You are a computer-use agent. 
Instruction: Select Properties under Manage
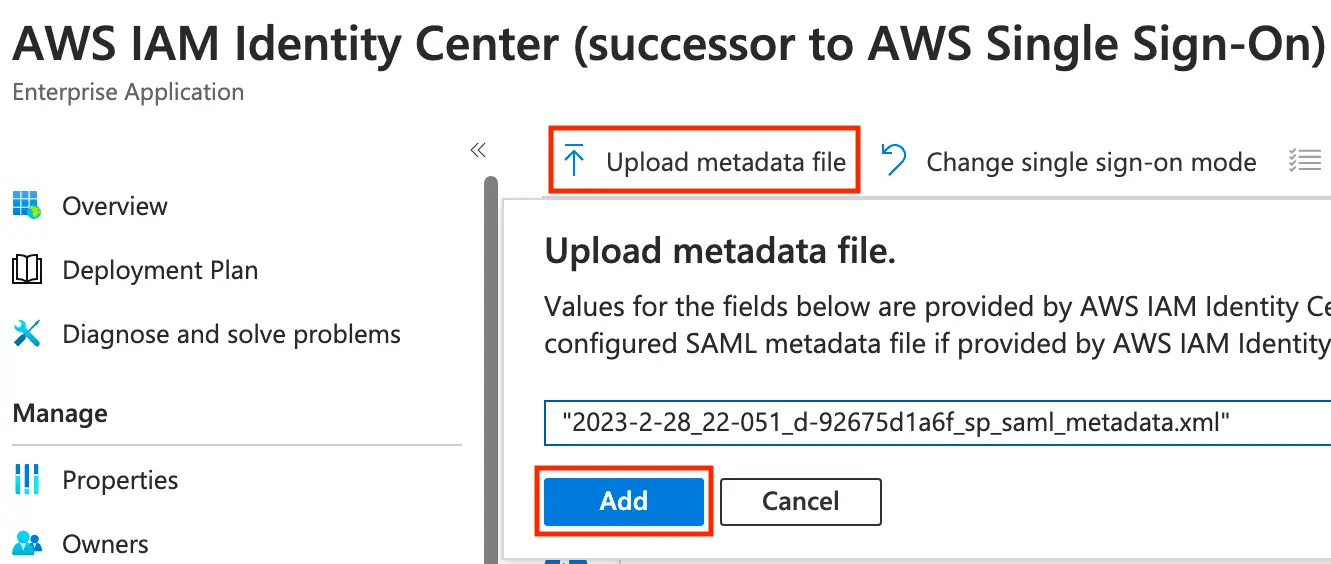point(120,480)
